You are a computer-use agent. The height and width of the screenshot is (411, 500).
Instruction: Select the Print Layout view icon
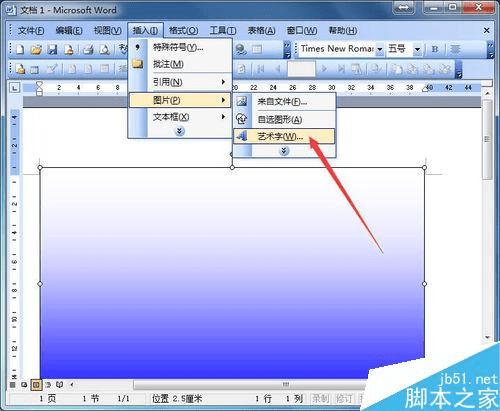36,385
